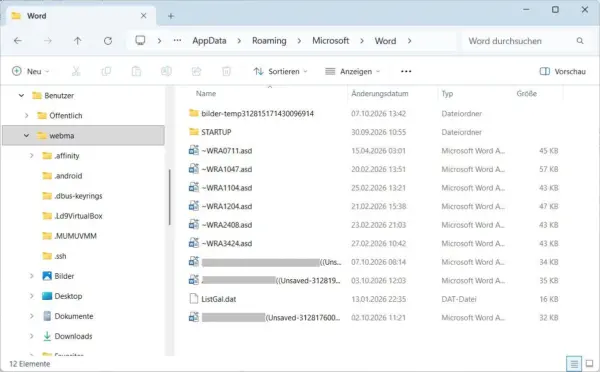The width and height of the screenshot is (600, 372).
Task: Click the Cut scissors icon
Action: click(x=76, y=71)
